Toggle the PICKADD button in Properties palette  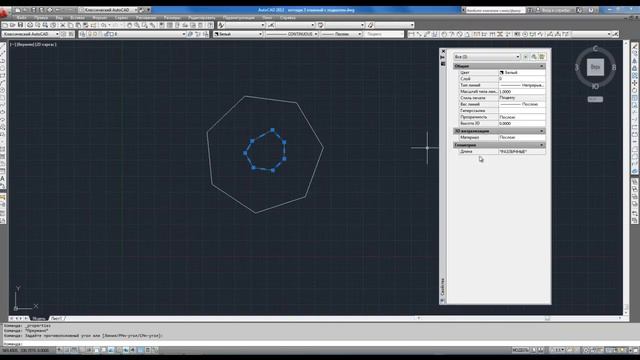pos(526,57)
